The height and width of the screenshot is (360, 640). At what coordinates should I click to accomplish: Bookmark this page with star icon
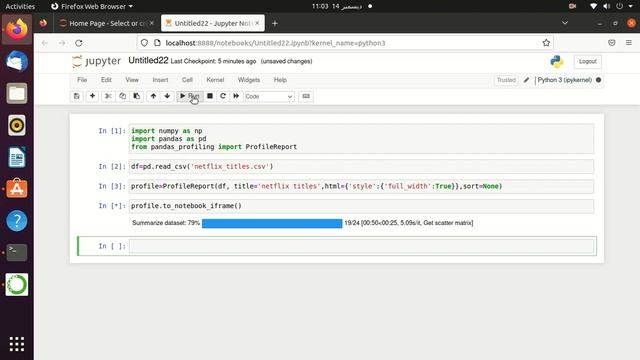click(546, 43)
